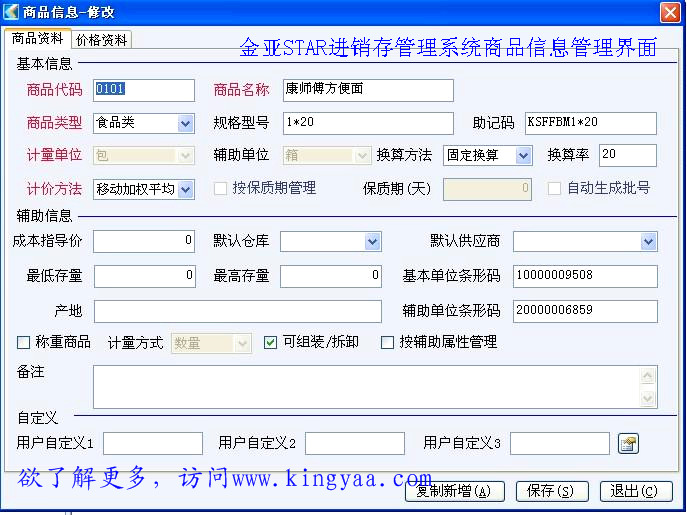
Task: Click the 保存(S) button
Action: [x=551, y=491]
